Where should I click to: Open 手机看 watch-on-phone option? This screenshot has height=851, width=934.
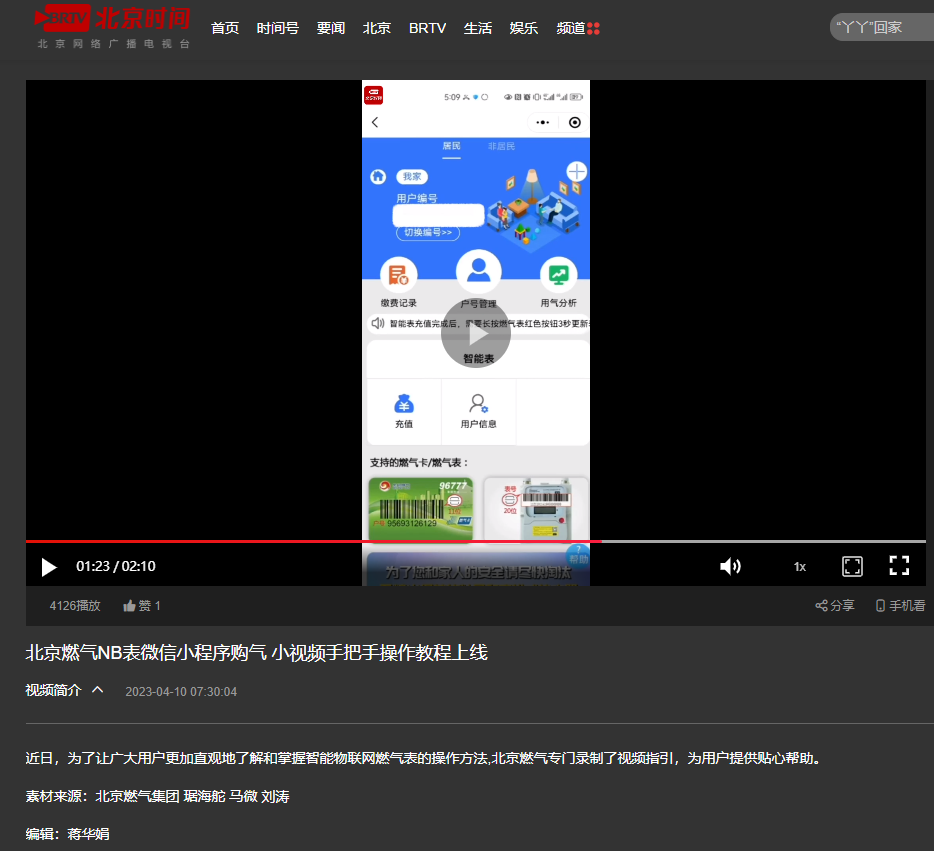(x=900, y=606)
